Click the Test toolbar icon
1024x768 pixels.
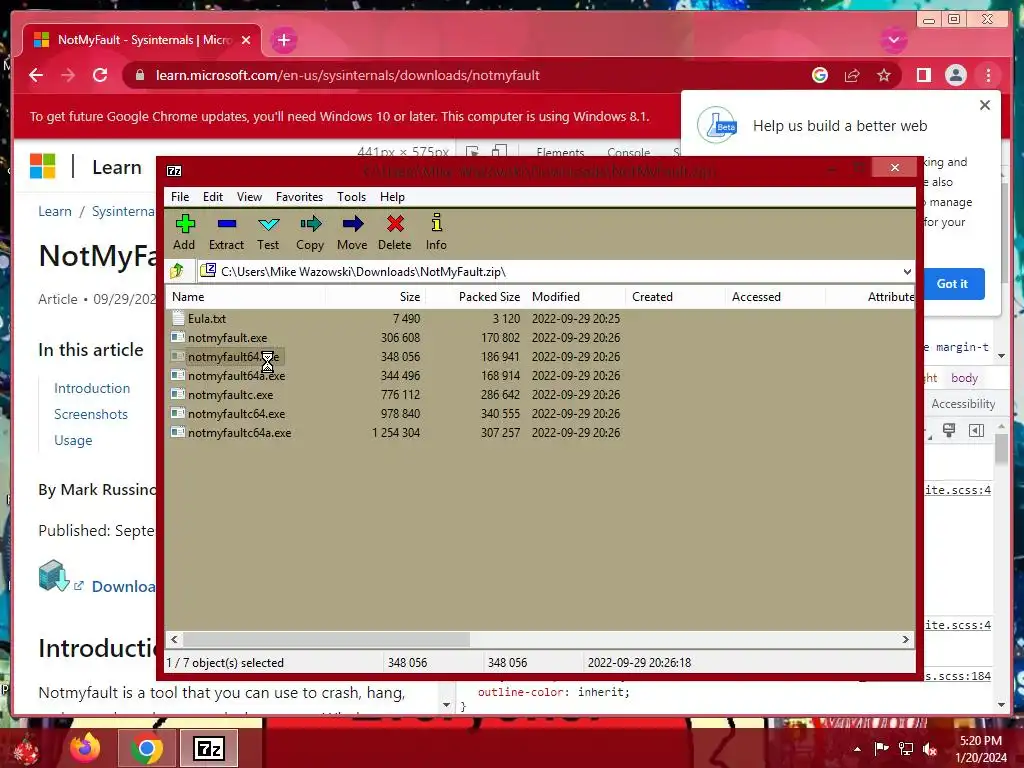tap(268, 232)
